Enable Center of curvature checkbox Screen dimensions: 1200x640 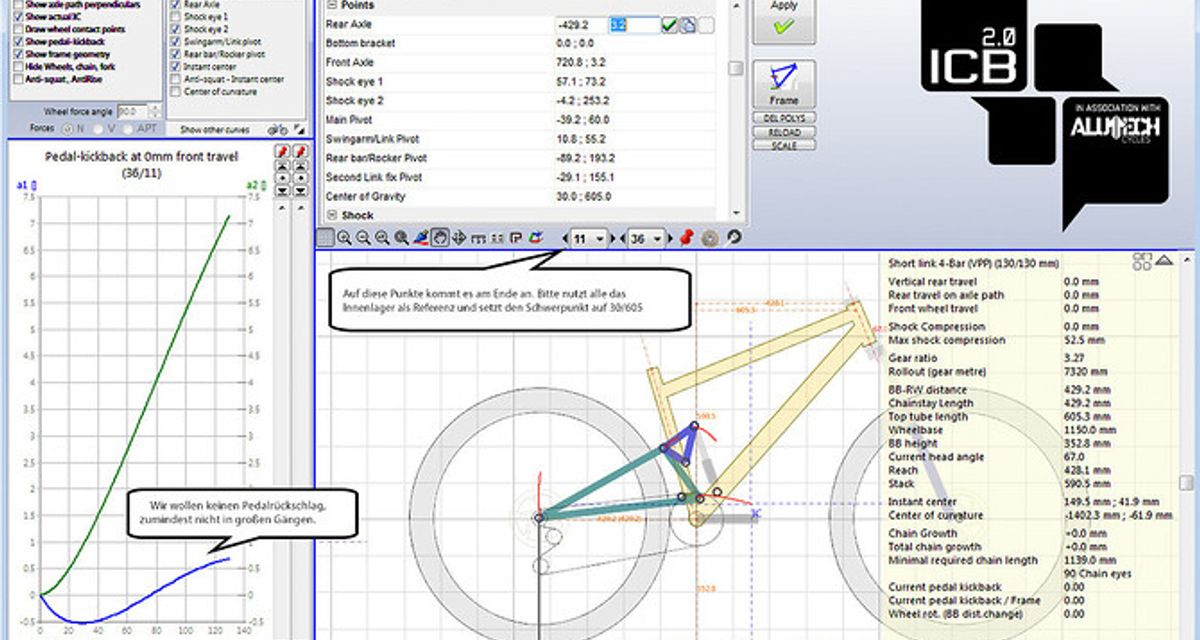click(x=176, y=92)
